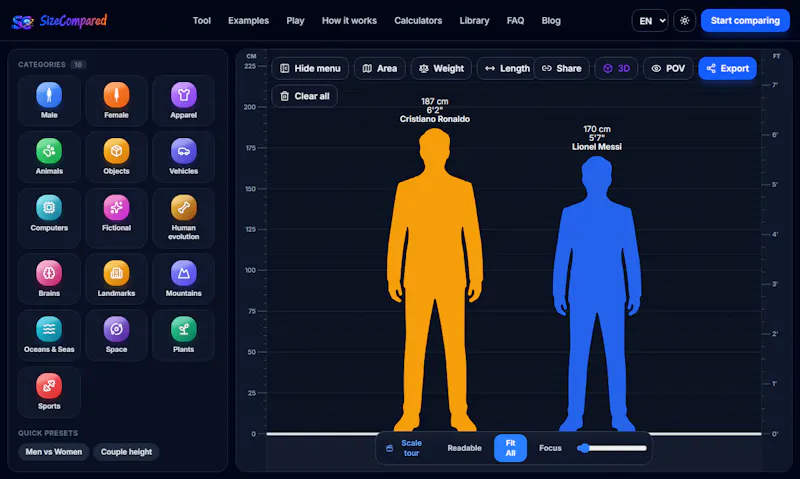The width and height of the screenshot is (800, 479).
Task: Select the Focus view mode
Action: tap(550, 448)
